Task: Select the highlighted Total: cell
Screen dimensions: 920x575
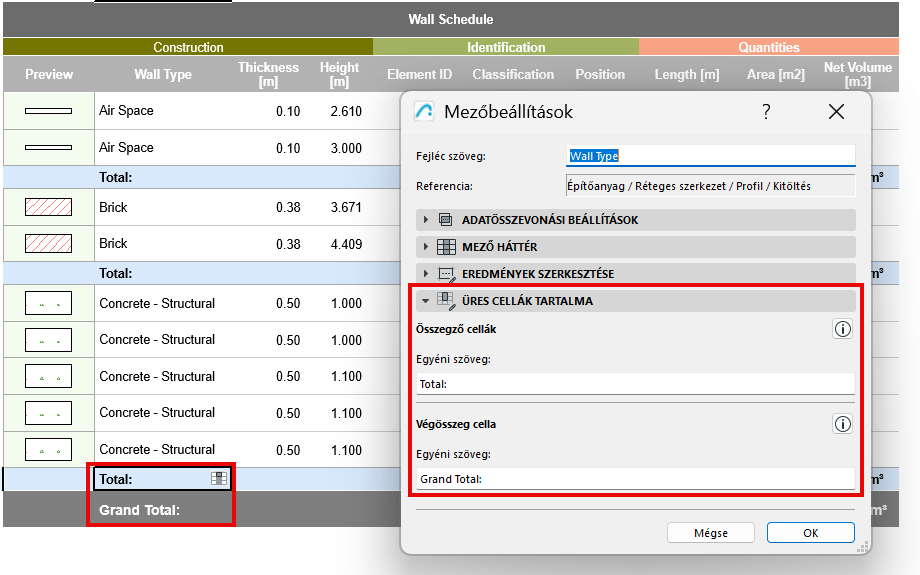Action: coord(163,479)
